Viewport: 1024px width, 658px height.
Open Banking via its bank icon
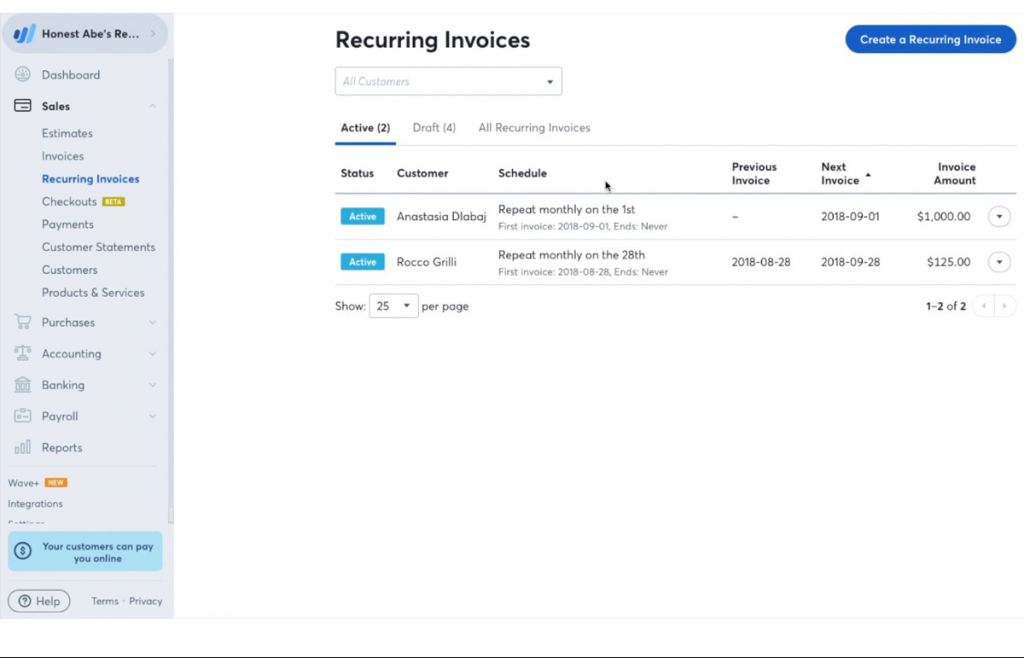click(x=22, y=385)
